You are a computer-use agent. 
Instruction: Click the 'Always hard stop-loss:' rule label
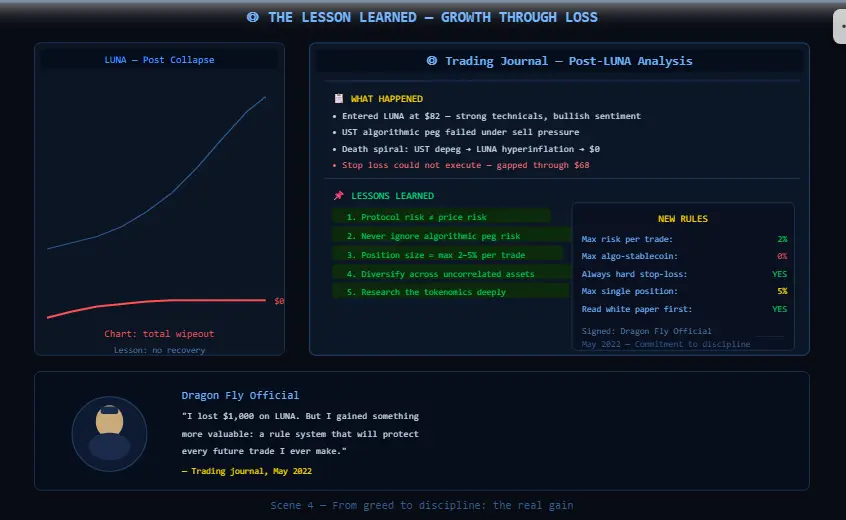coord(634,274)
